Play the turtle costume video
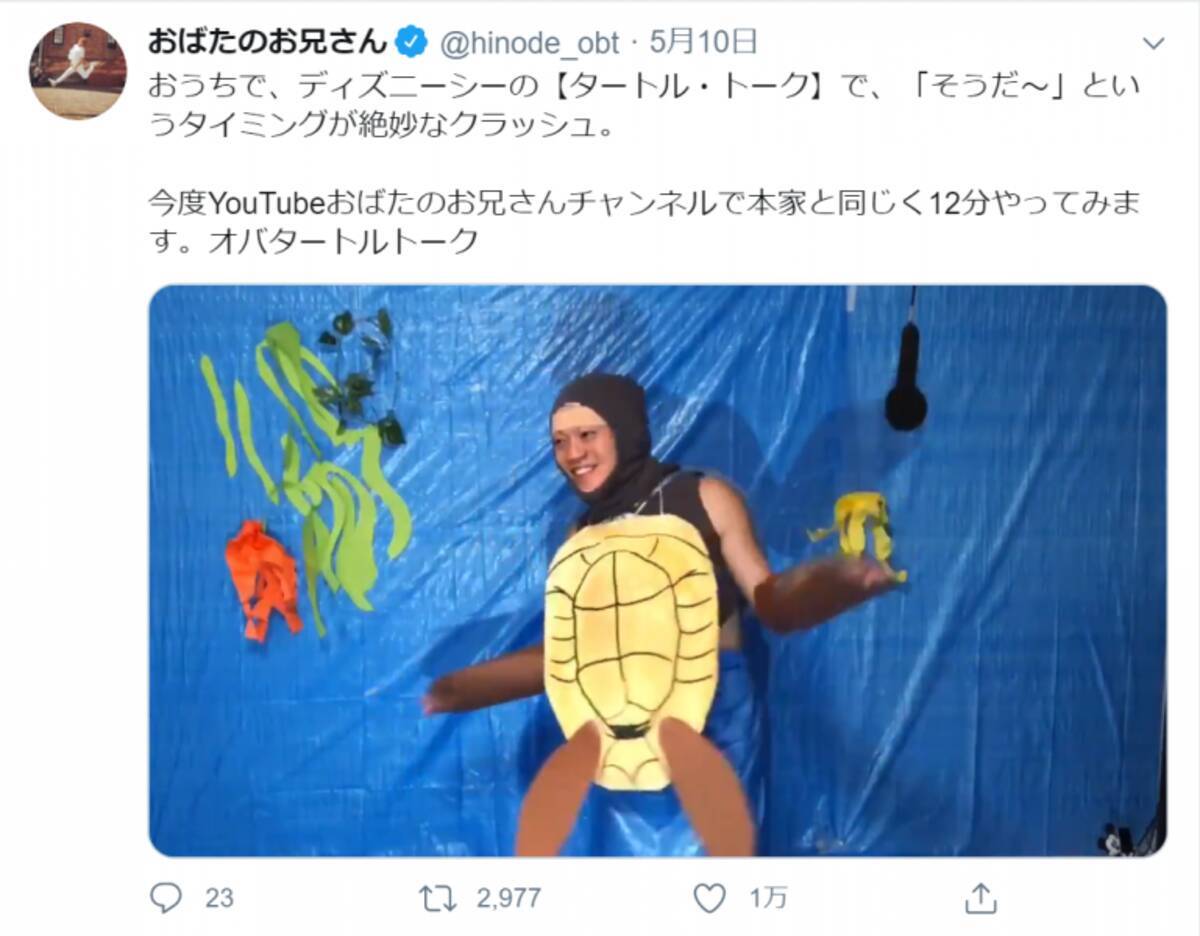Screen dimensions: 1200x936 [658, 571]
